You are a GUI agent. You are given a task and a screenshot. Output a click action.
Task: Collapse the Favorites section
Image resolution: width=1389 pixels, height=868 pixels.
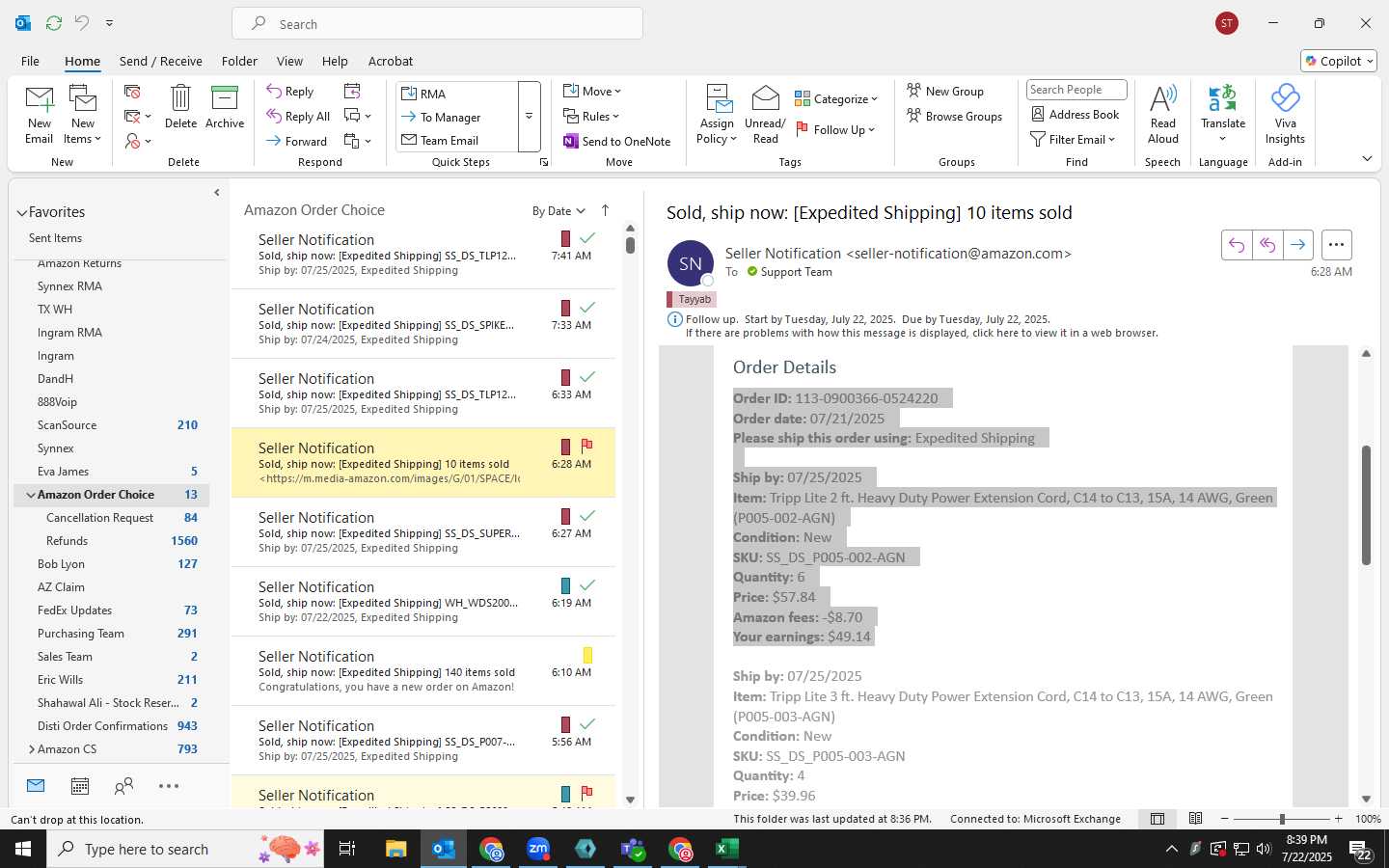22,212
